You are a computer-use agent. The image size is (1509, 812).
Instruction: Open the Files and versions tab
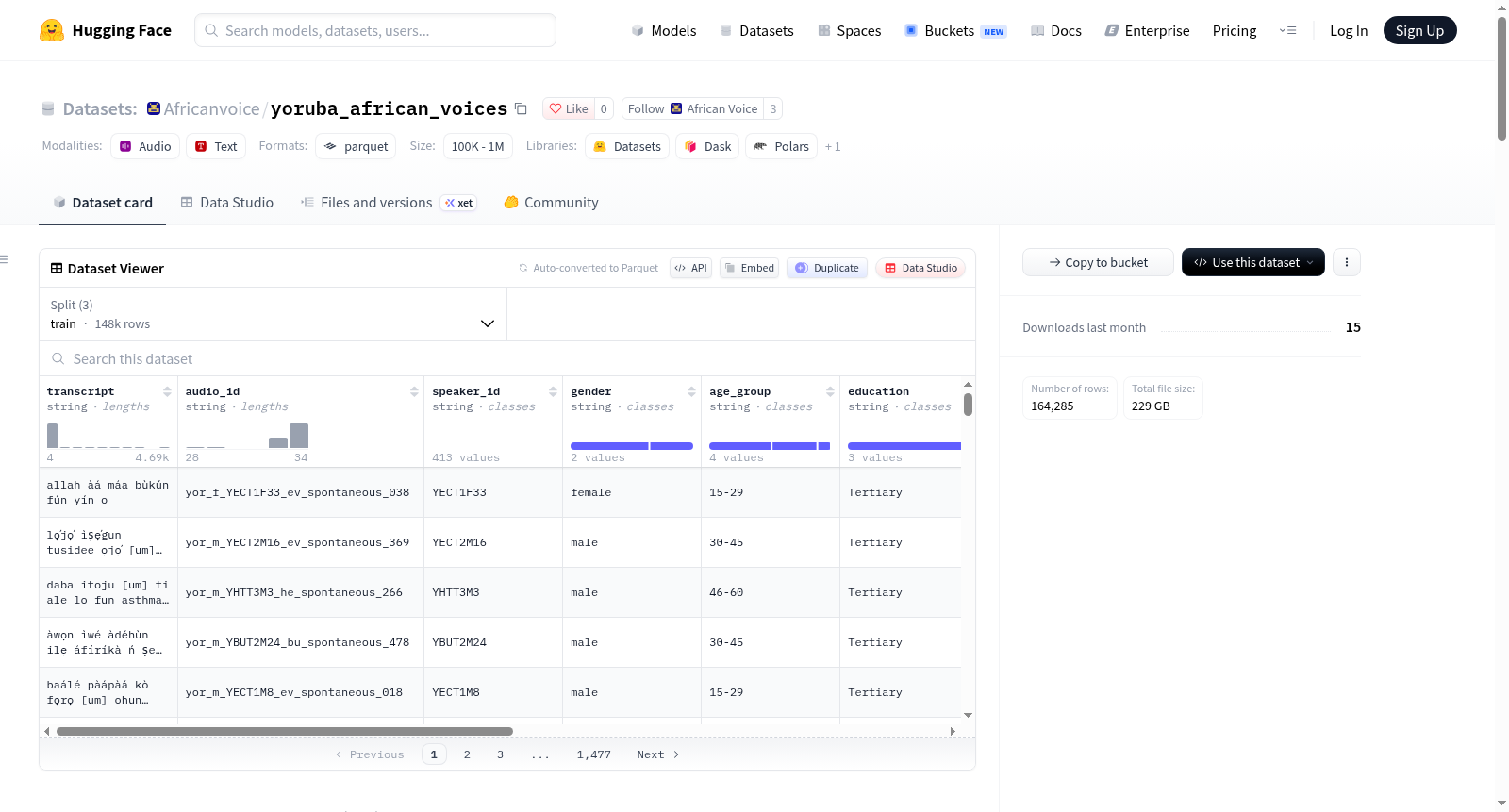[x=389, y=203]
